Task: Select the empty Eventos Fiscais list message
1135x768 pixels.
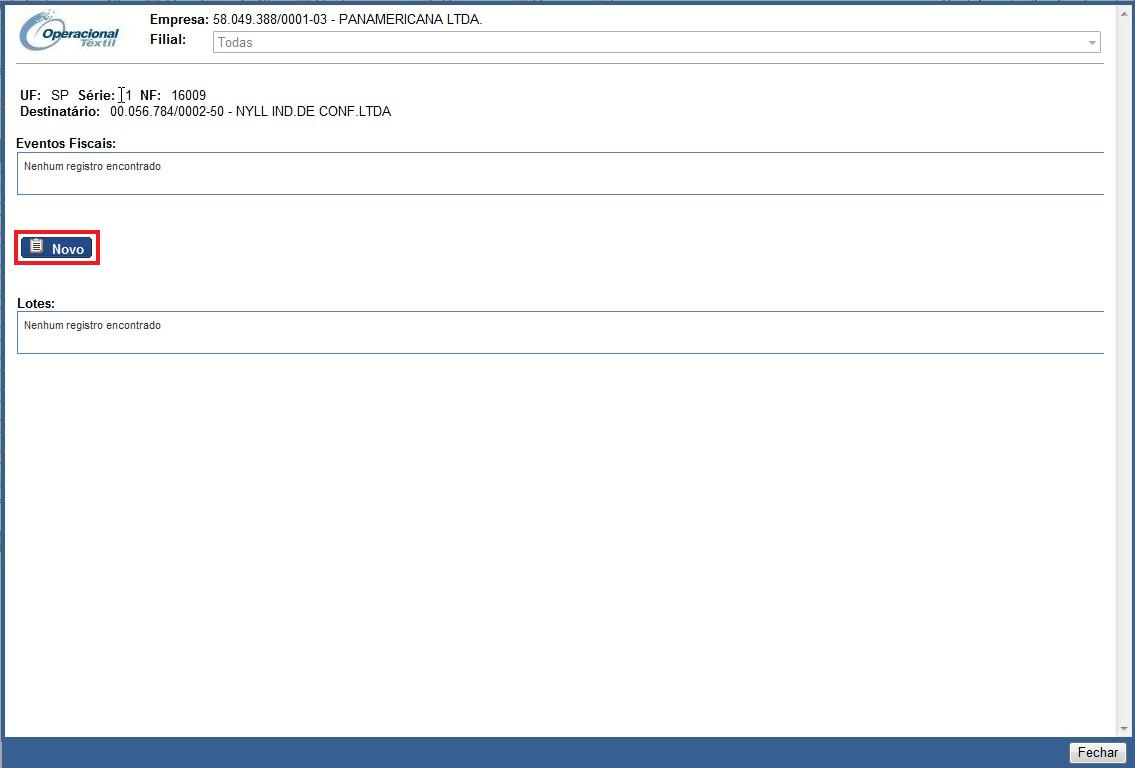Action: [x=92, y=167]
